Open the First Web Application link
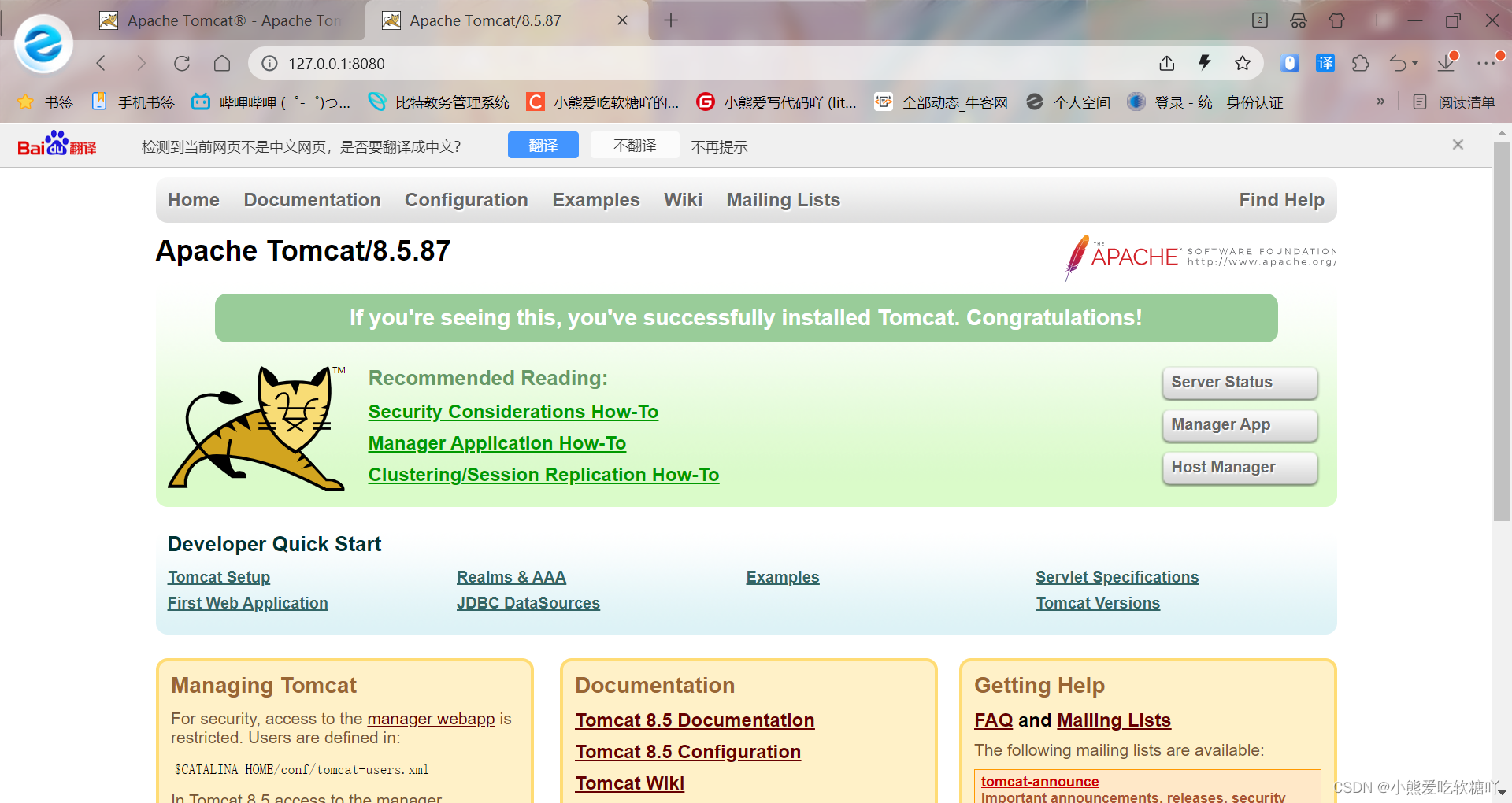Image resolution: width=1512 pixels, height=803 pixels. tap(248, 603)
